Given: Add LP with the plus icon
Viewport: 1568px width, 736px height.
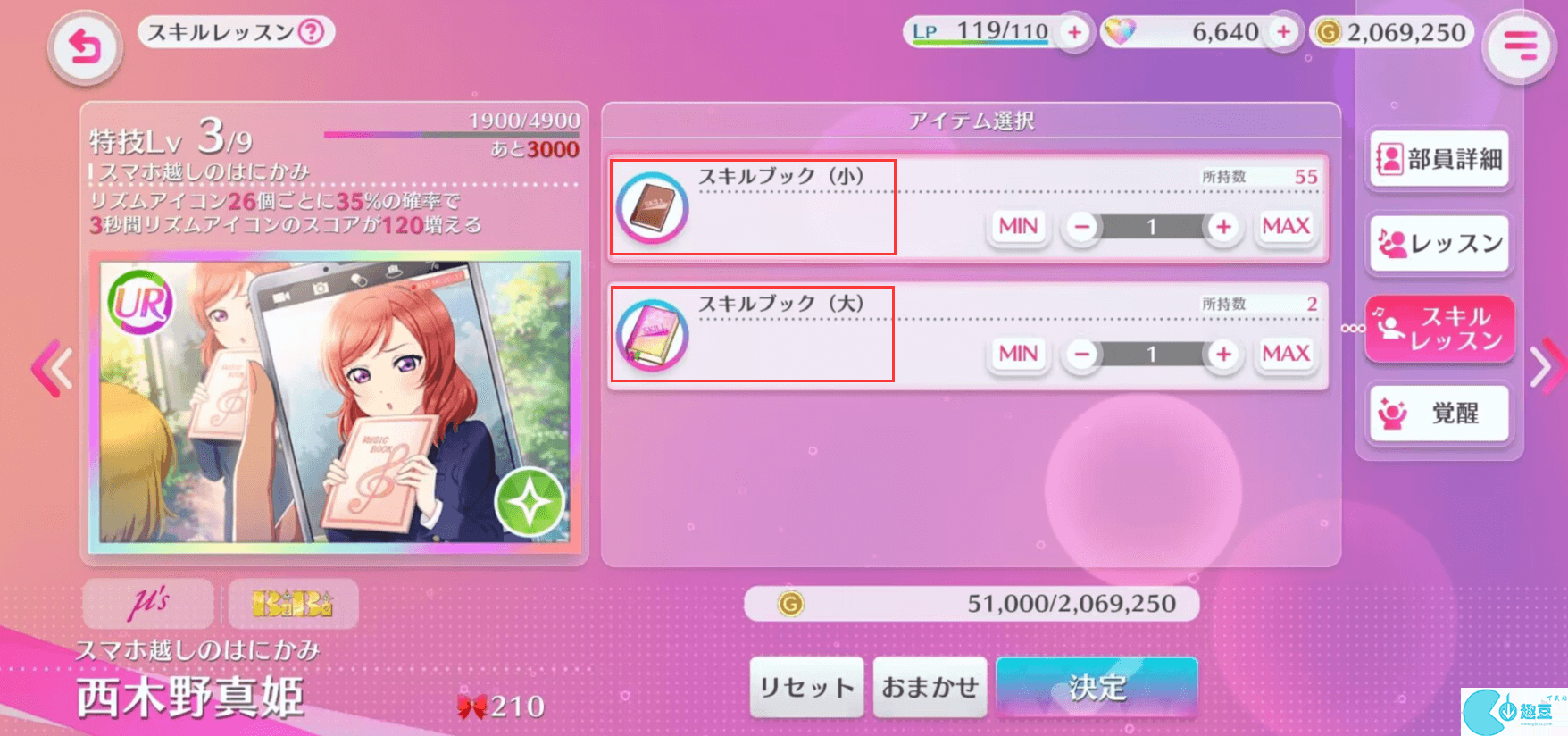Looking at the screenshot, I should [x=1074, y=33].
